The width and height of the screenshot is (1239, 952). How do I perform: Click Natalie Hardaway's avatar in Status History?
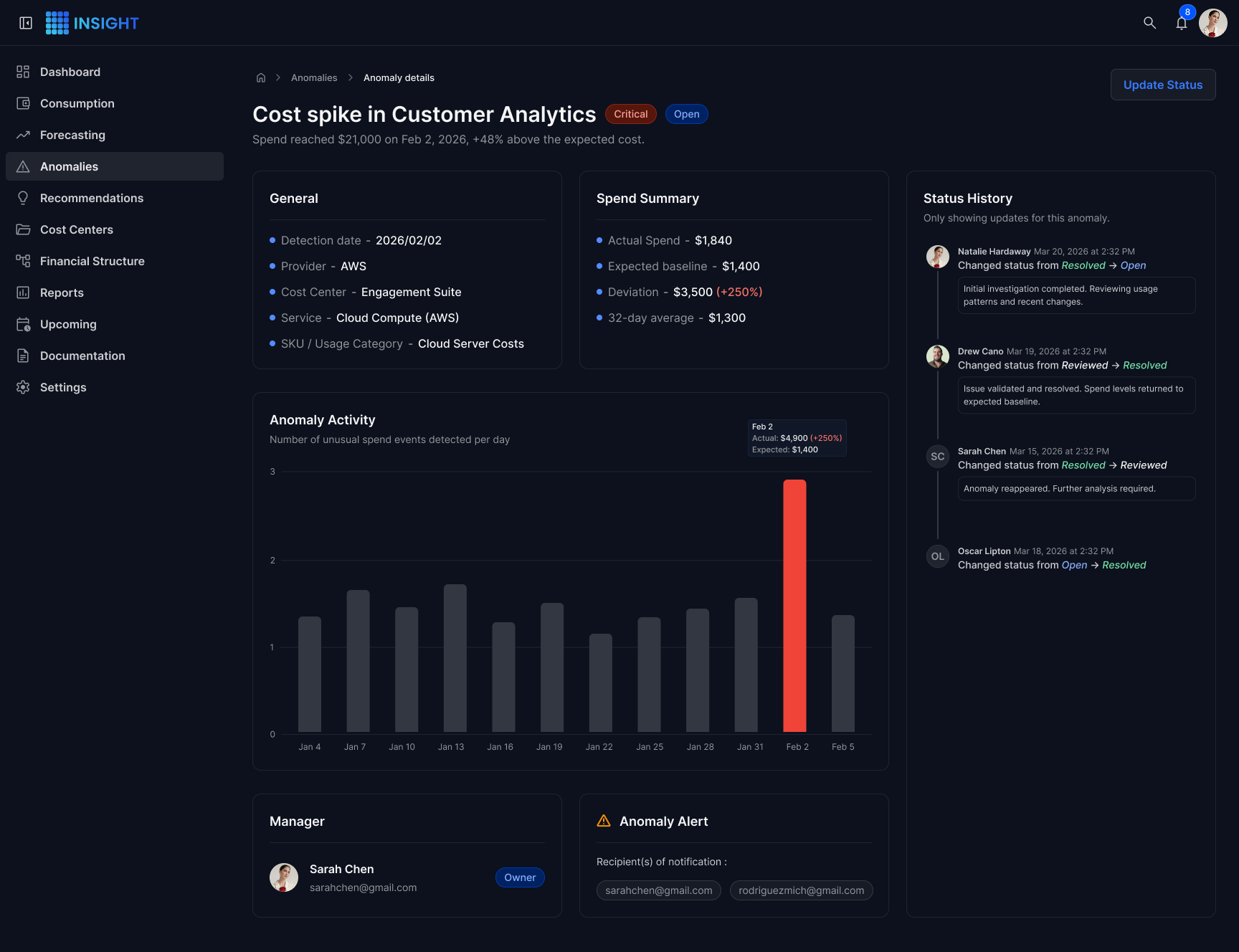(x=938, y=256)
